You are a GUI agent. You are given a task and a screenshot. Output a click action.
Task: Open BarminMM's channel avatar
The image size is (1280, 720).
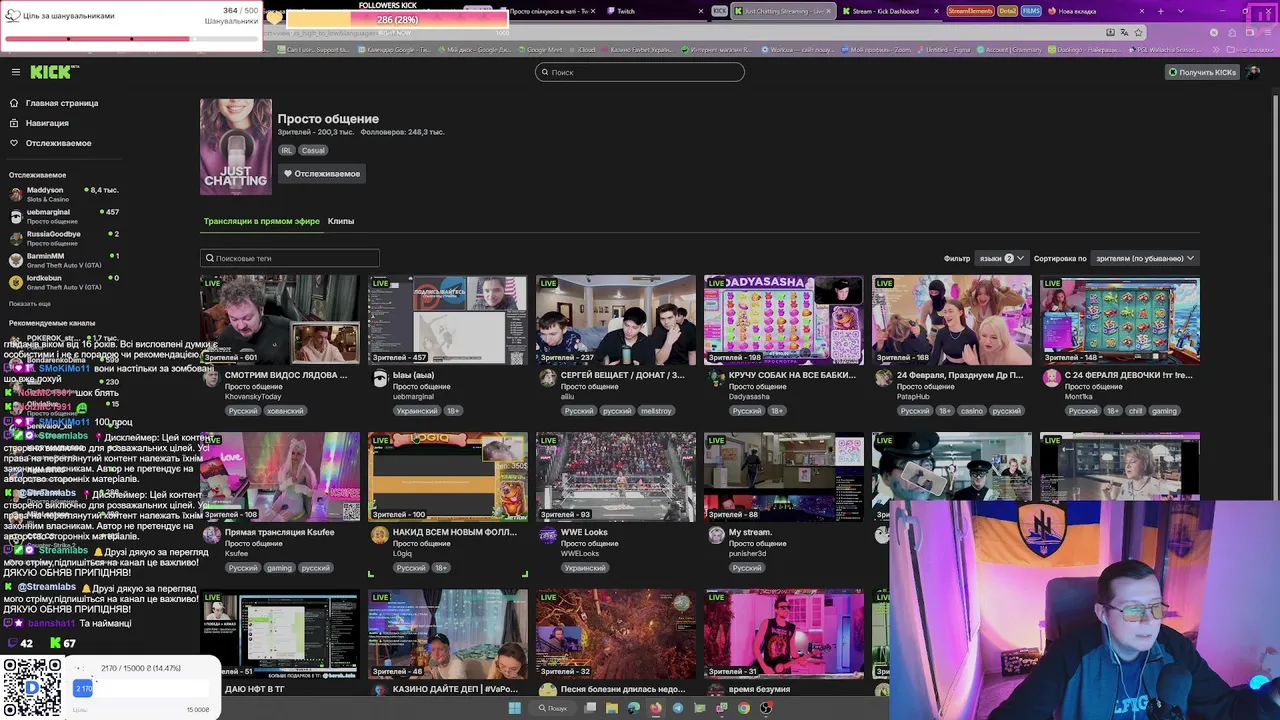[16, 260]
